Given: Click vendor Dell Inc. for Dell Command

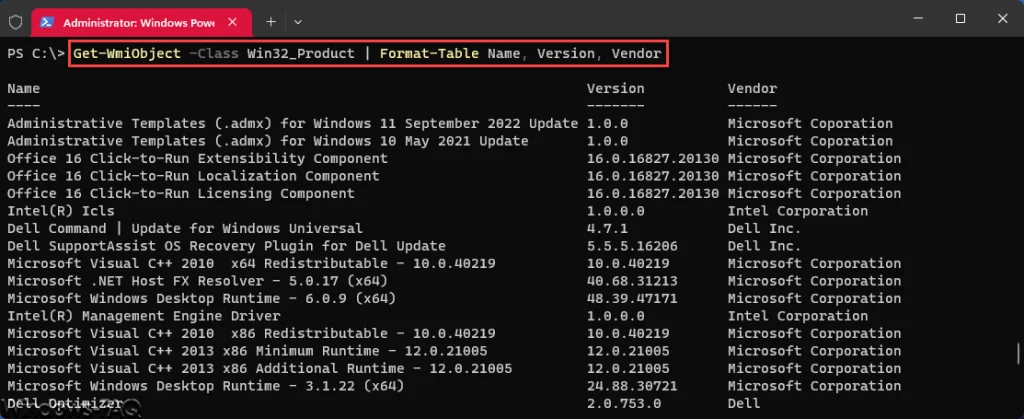Looking at the screenshot, I should point(764,228).
